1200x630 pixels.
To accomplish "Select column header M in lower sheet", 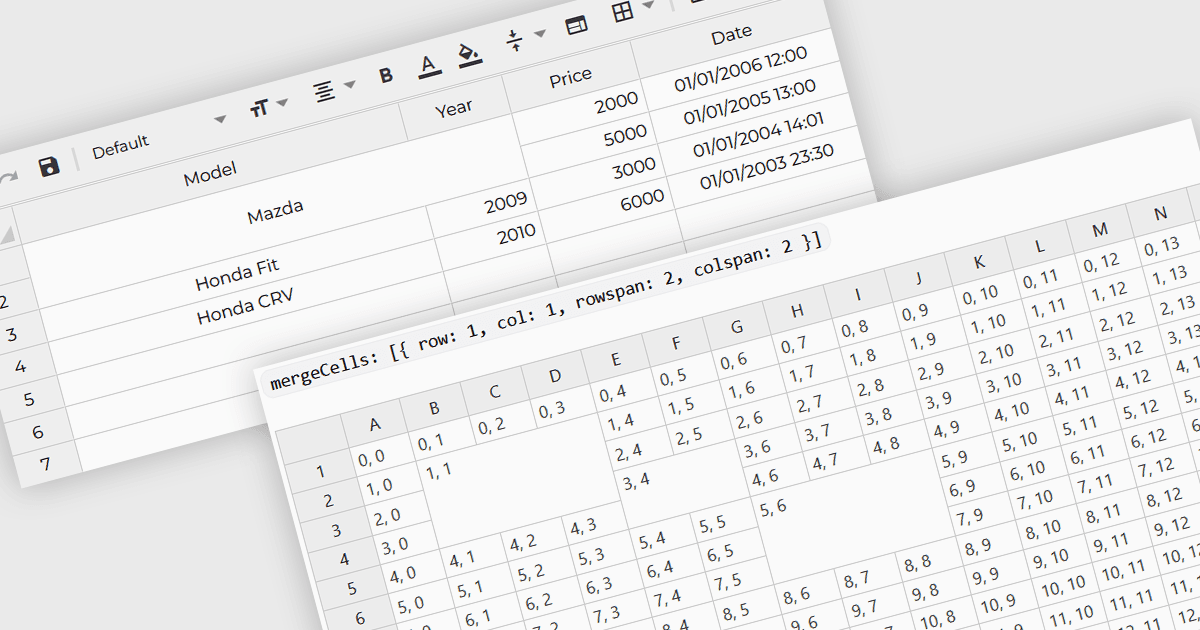I will [x=1100, y=229].
